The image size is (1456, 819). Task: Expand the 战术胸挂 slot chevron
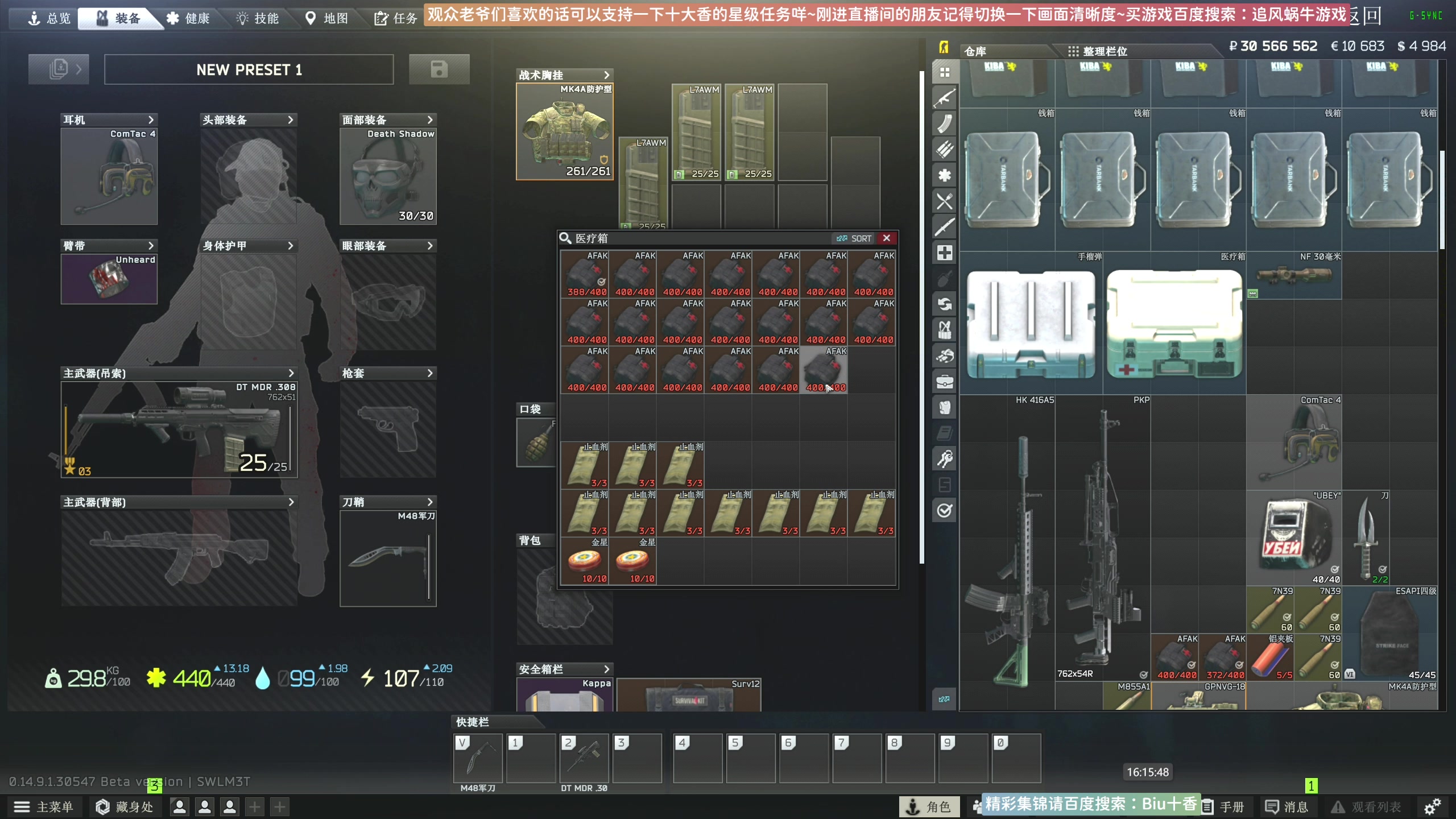pyautogui.click(x=607, y=75)
